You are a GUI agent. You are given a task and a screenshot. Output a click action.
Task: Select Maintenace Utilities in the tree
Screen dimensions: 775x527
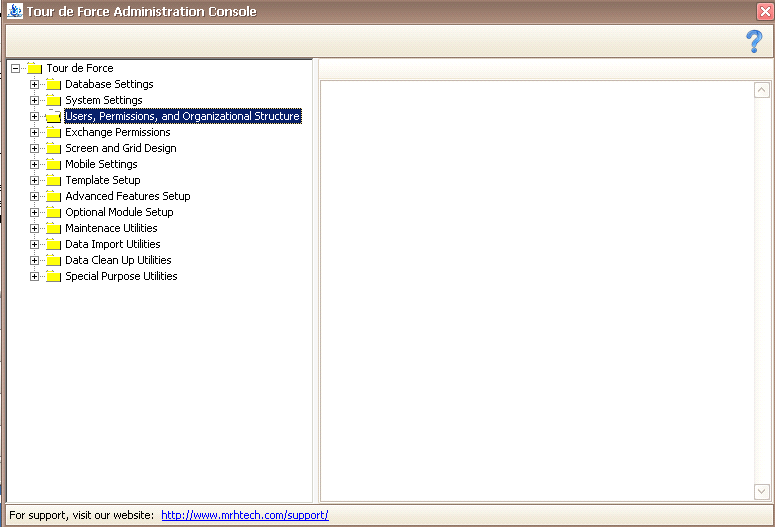(x=111, y=228)
